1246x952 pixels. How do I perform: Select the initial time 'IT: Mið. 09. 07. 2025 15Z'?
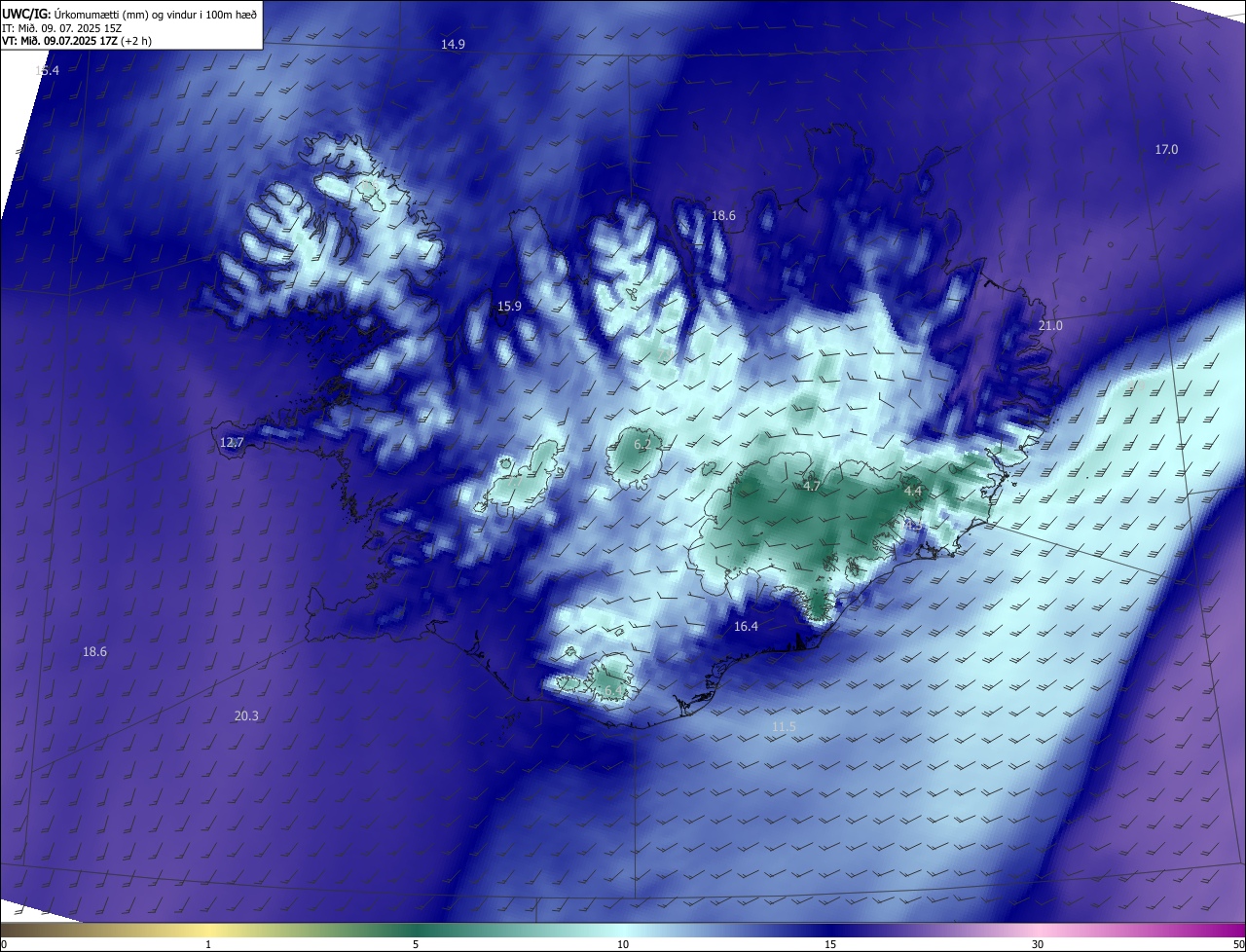tap(62, 27)
